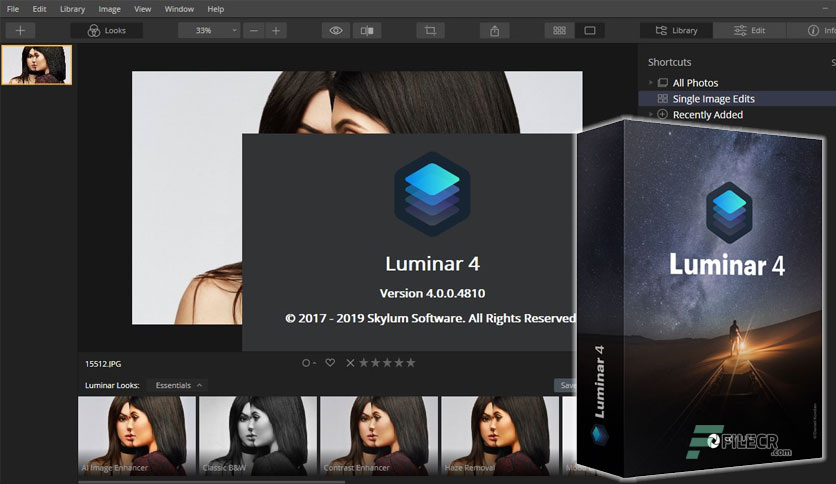The height and width of the screenshot is (484, 836).
Task: Toggle the before/after compare view icon
Action: [x=367, y=30]
